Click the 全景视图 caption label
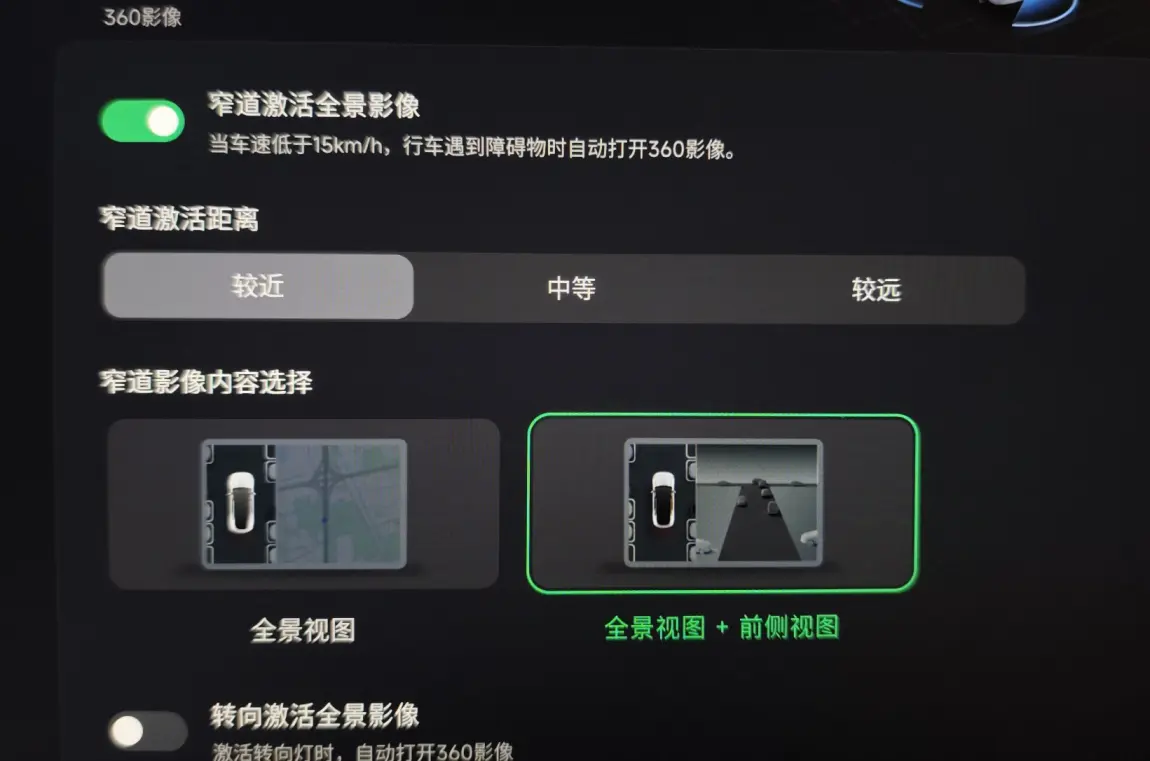 303,631
